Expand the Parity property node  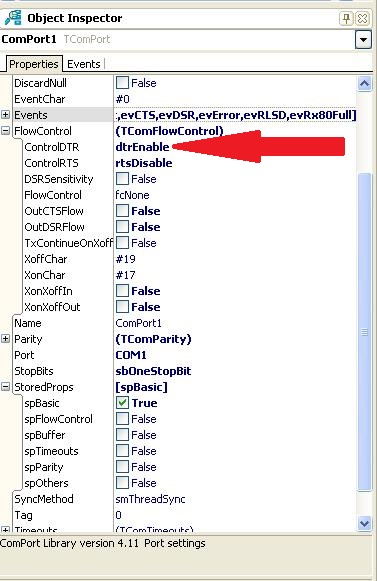coord(5,338)
